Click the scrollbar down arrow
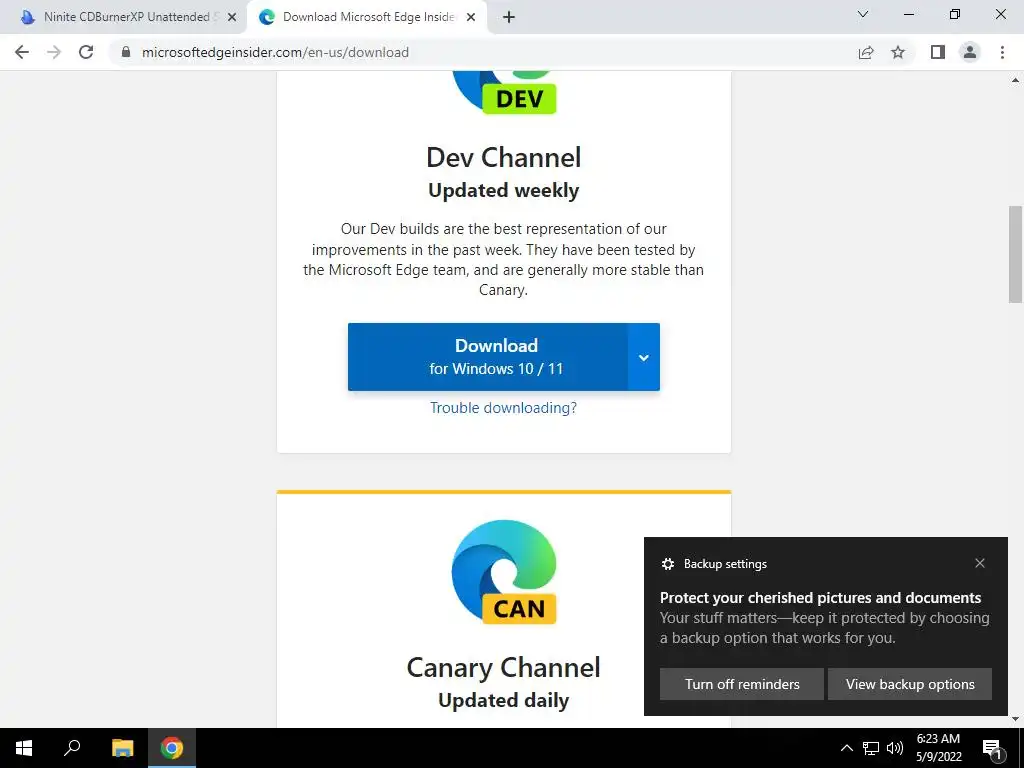The width and height of the screenshot is (1024, 768). tap(1015, 719)
